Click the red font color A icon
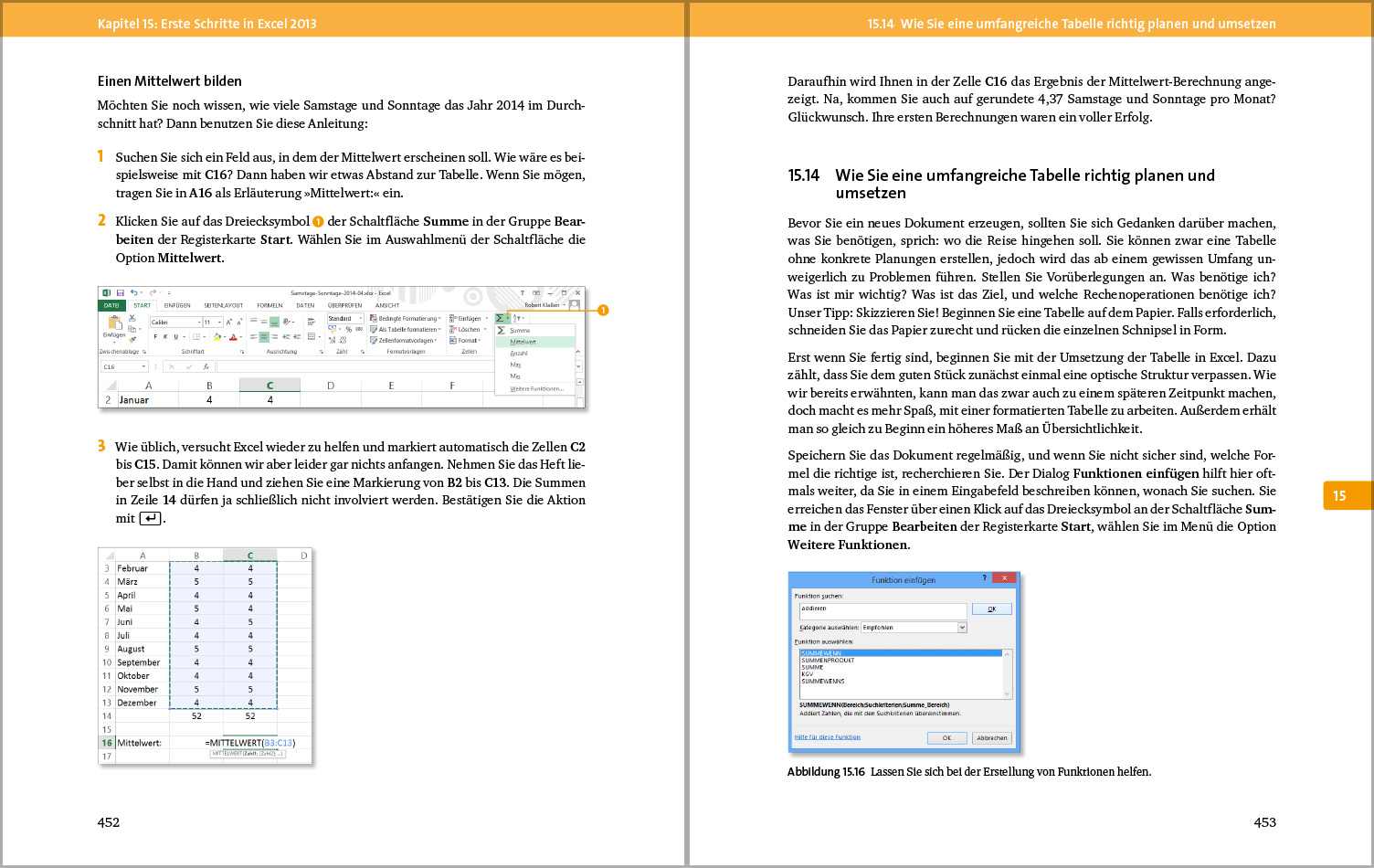The height and width of the screenshot is (868, 1374). pos(233,337)
